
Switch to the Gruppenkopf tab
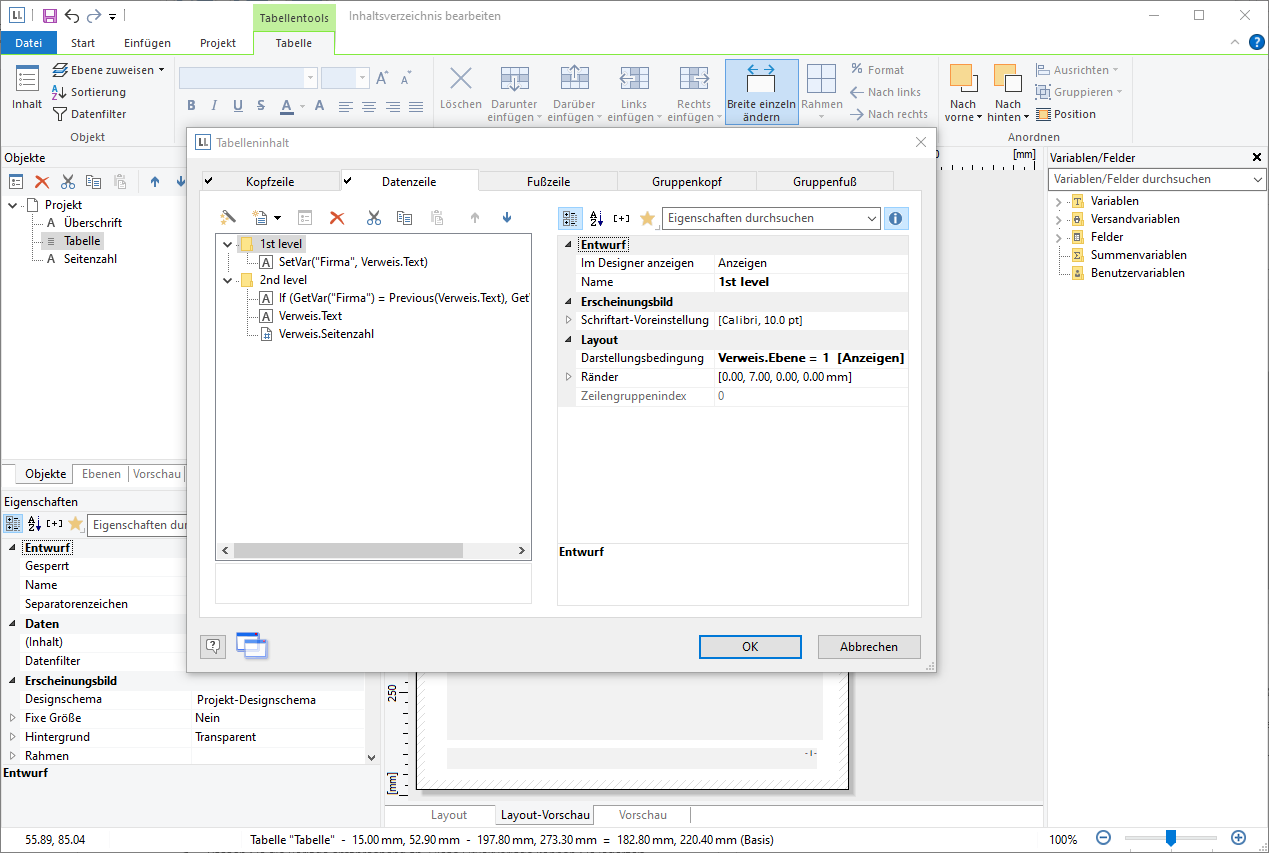click(686, 182)
